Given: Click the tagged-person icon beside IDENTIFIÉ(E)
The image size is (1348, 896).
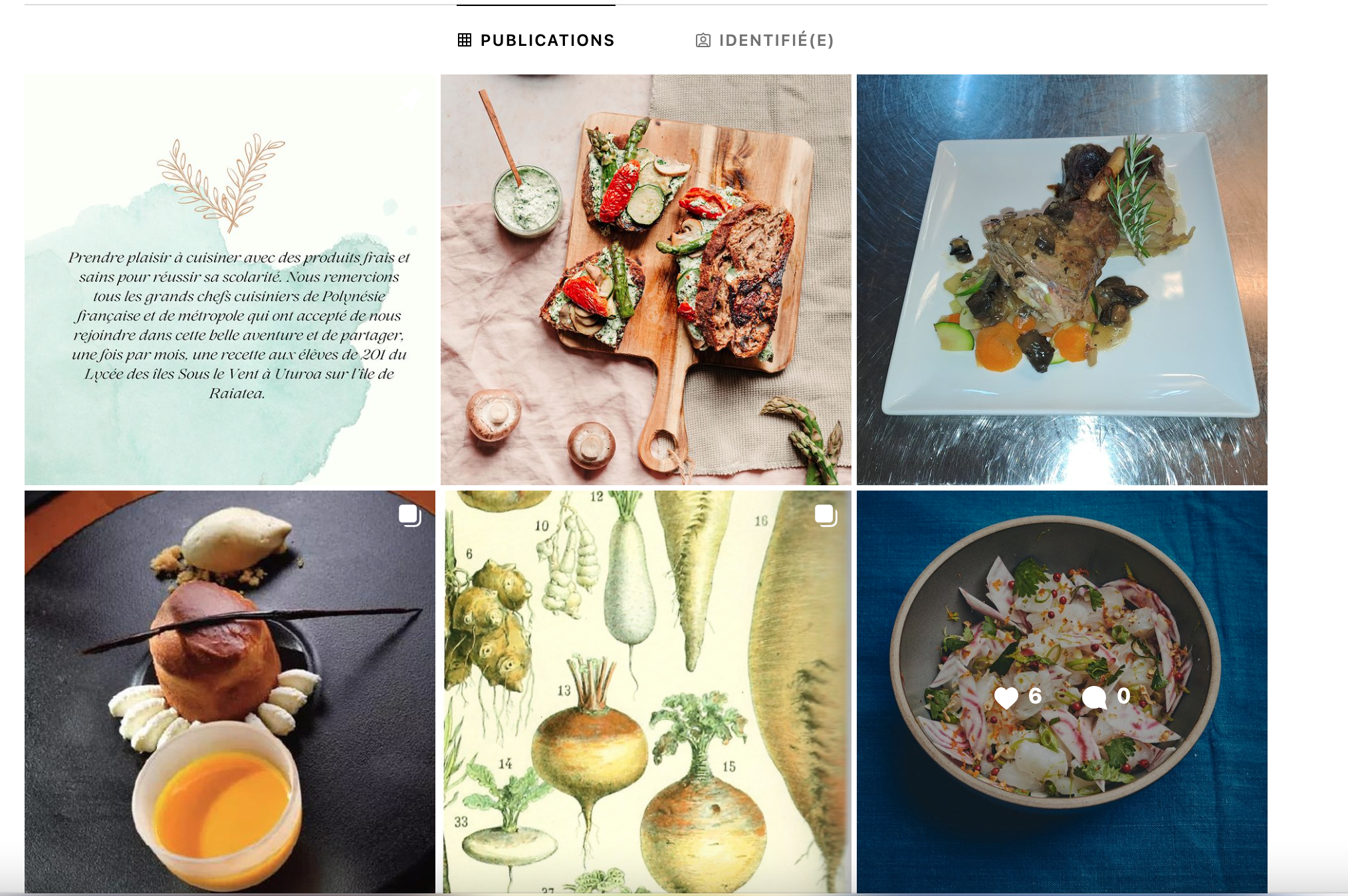Looking at the screenshot, I should click(x=703, y=41).
